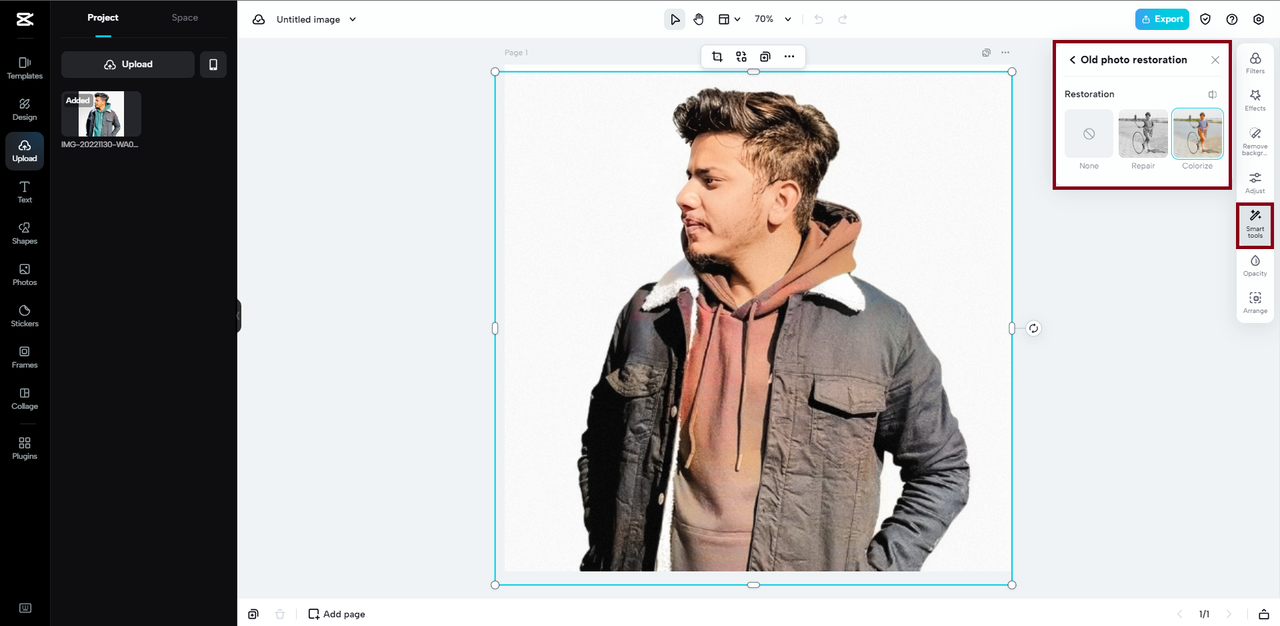Select the hand pan tool
This screenshot has width=1280, height=626.
[699, 19]
